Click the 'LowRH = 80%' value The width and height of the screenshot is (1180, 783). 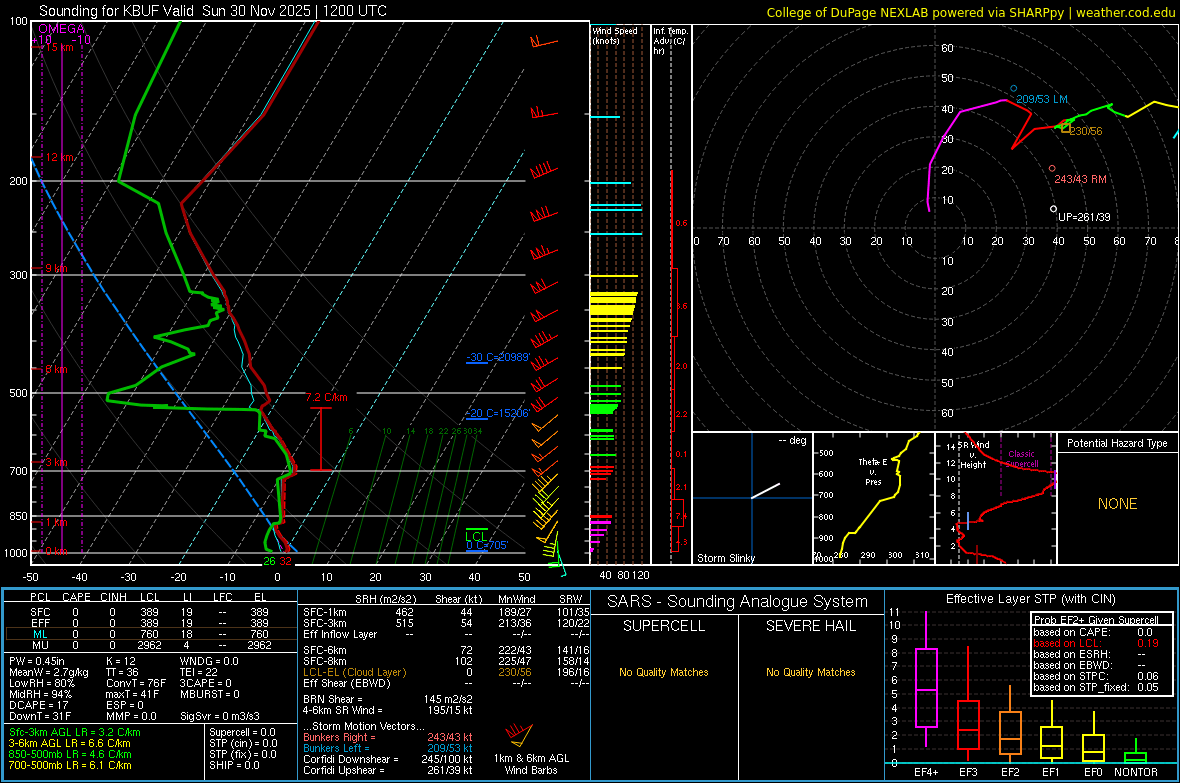(x=41, y=683)
